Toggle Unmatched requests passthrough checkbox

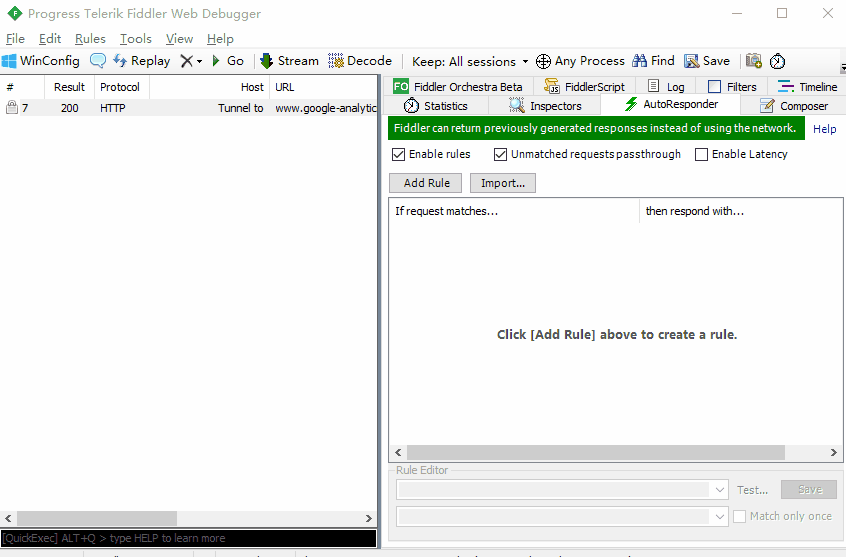[500, 154]
